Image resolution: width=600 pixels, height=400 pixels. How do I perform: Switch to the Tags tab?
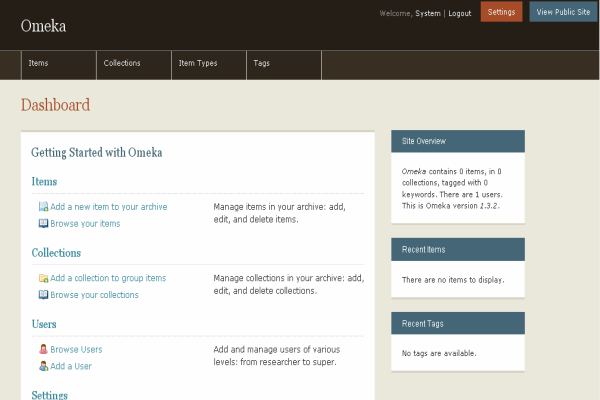pyautogui.click(x=261, y=64)
